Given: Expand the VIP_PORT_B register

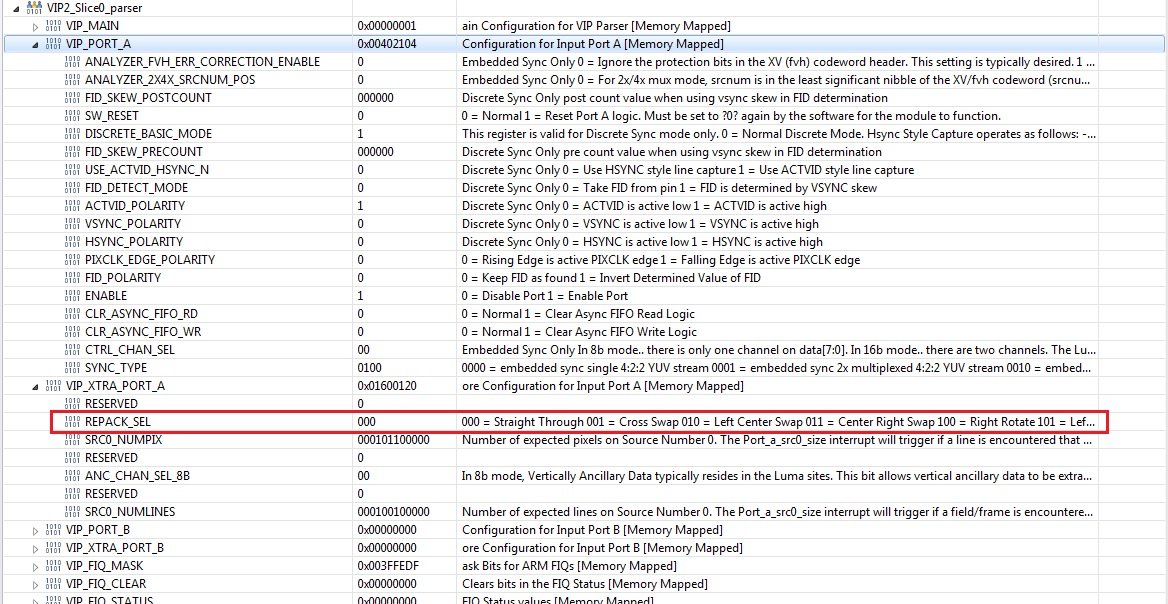Looking at the screenshot, I should (35, 530).
